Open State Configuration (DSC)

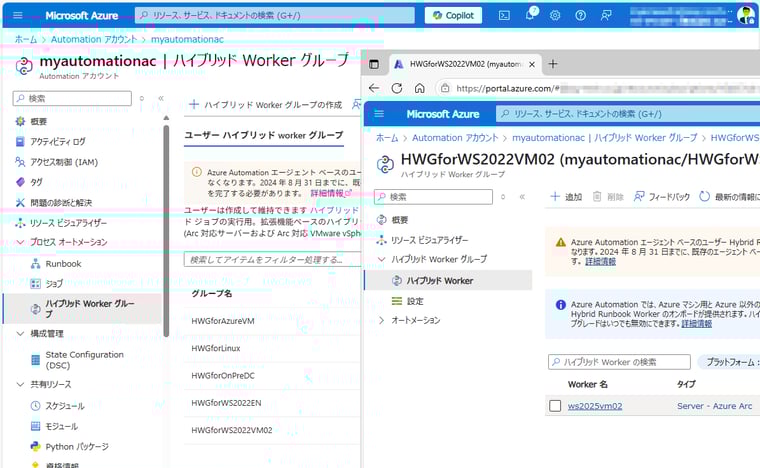[84, 359]
